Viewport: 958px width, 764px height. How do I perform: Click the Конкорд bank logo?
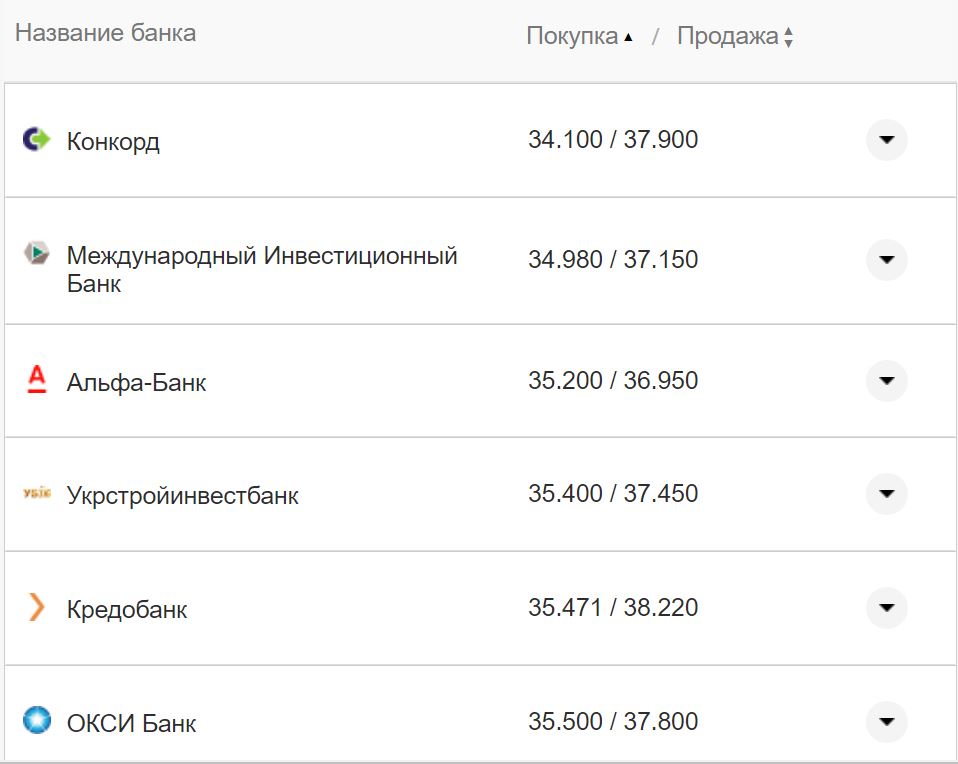[x=37, y=140]
